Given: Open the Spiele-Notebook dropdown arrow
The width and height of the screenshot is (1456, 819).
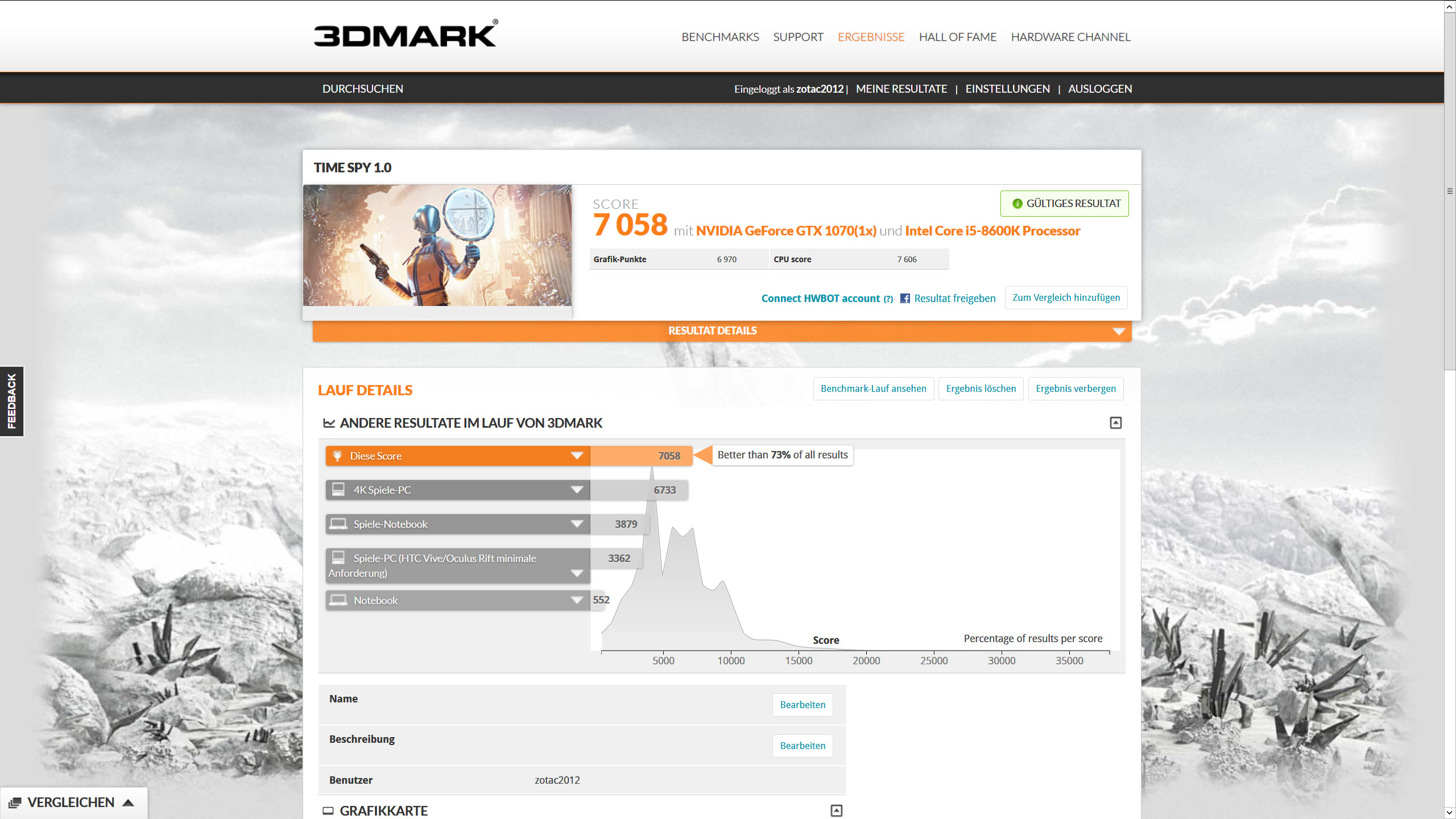Looking at the screenshot, I should 577,524.
